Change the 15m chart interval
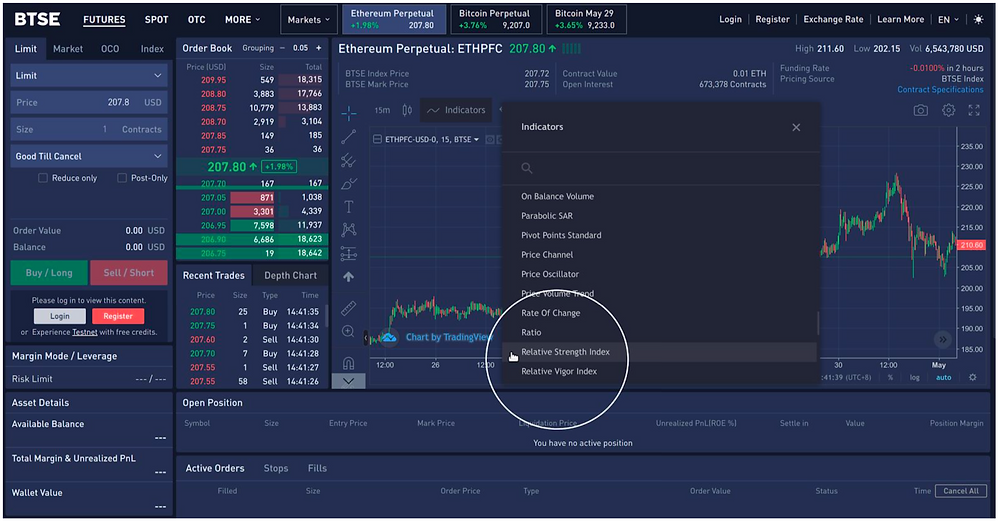Screen dimensions: 1000x521 [382, 110]
